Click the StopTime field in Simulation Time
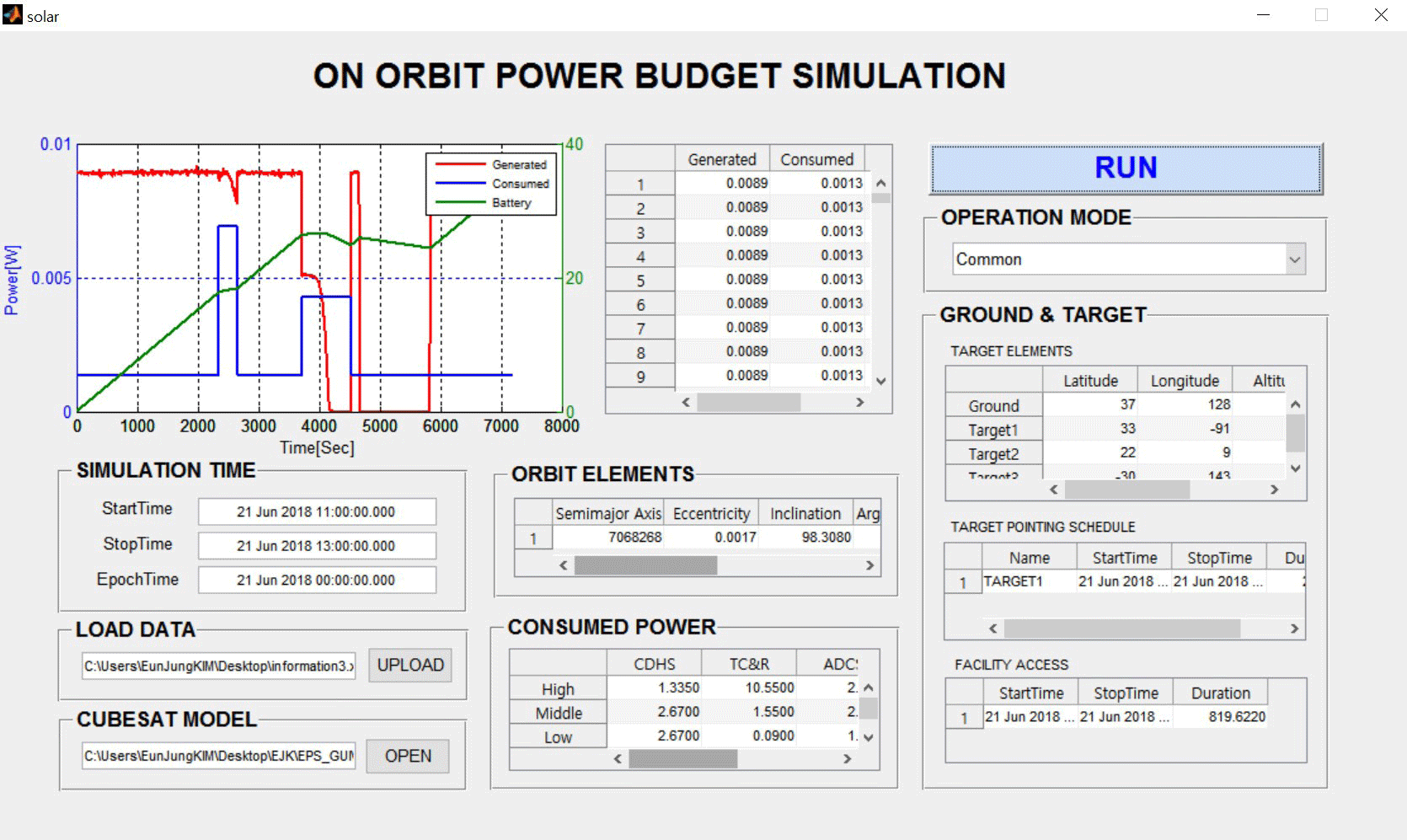This screenshot has width=1407, height=840. pyautogui.click(x=317, y=546)
